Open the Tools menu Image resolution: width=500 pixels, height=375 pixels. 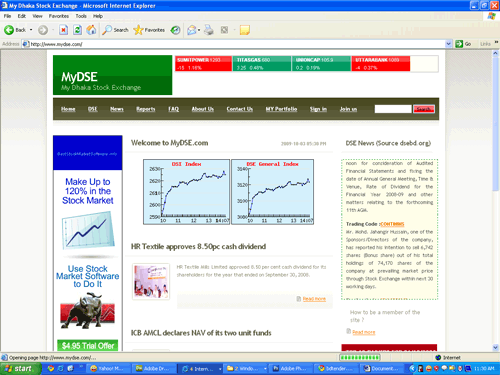[81, 16]
